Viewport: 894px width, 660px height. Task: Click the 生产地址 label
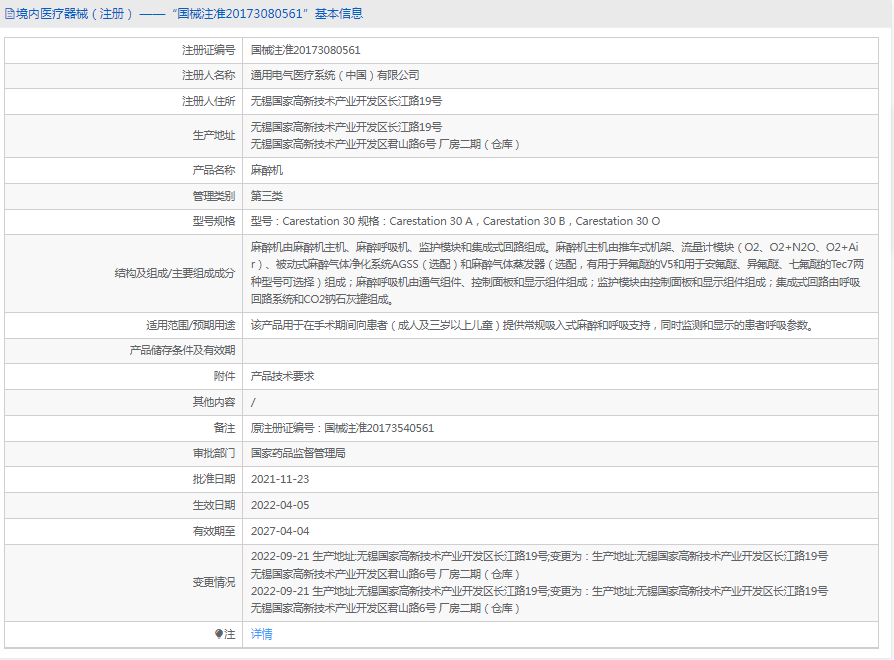point(214,136)
